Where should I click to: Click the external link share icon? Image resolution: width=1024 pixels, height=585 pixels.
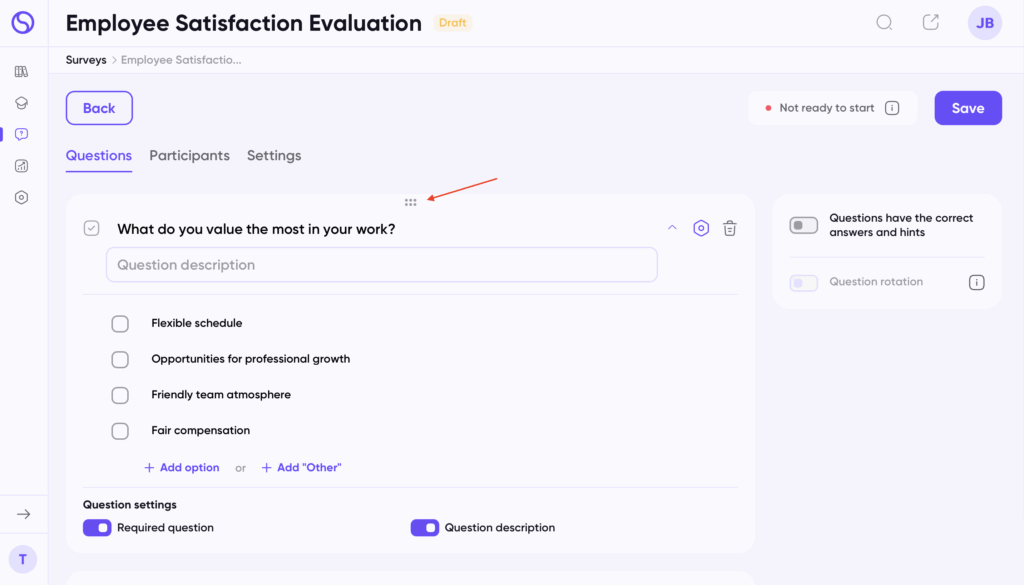coord(931,22)
